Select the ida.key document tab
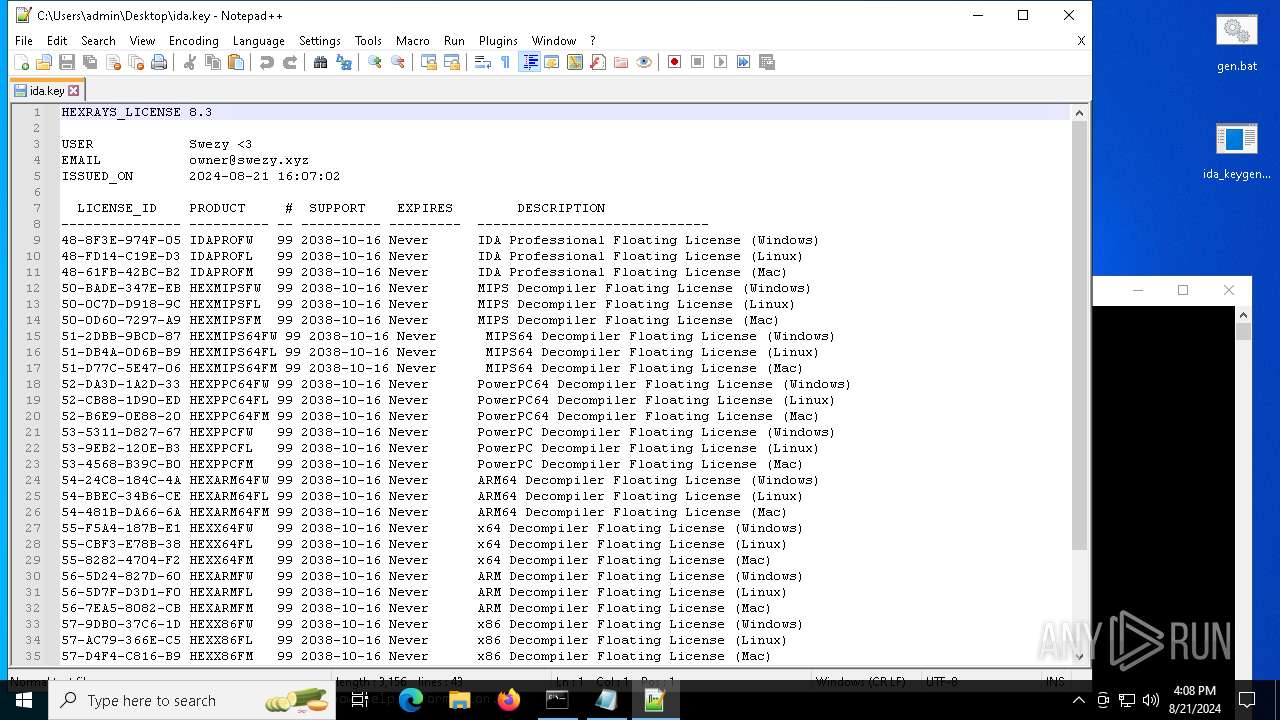The height and width of the screenshot is (720, 1280). [46, 90]
